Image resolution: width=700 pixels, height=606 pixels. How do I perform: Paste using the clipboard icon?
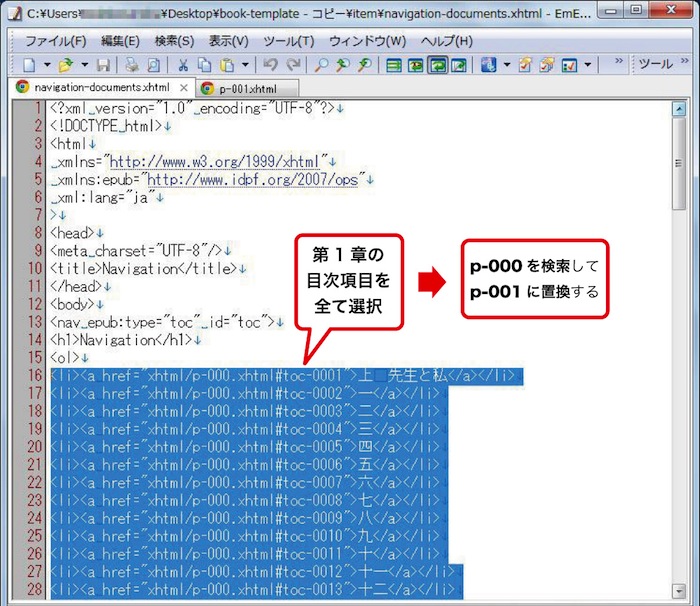pos(227,65)
